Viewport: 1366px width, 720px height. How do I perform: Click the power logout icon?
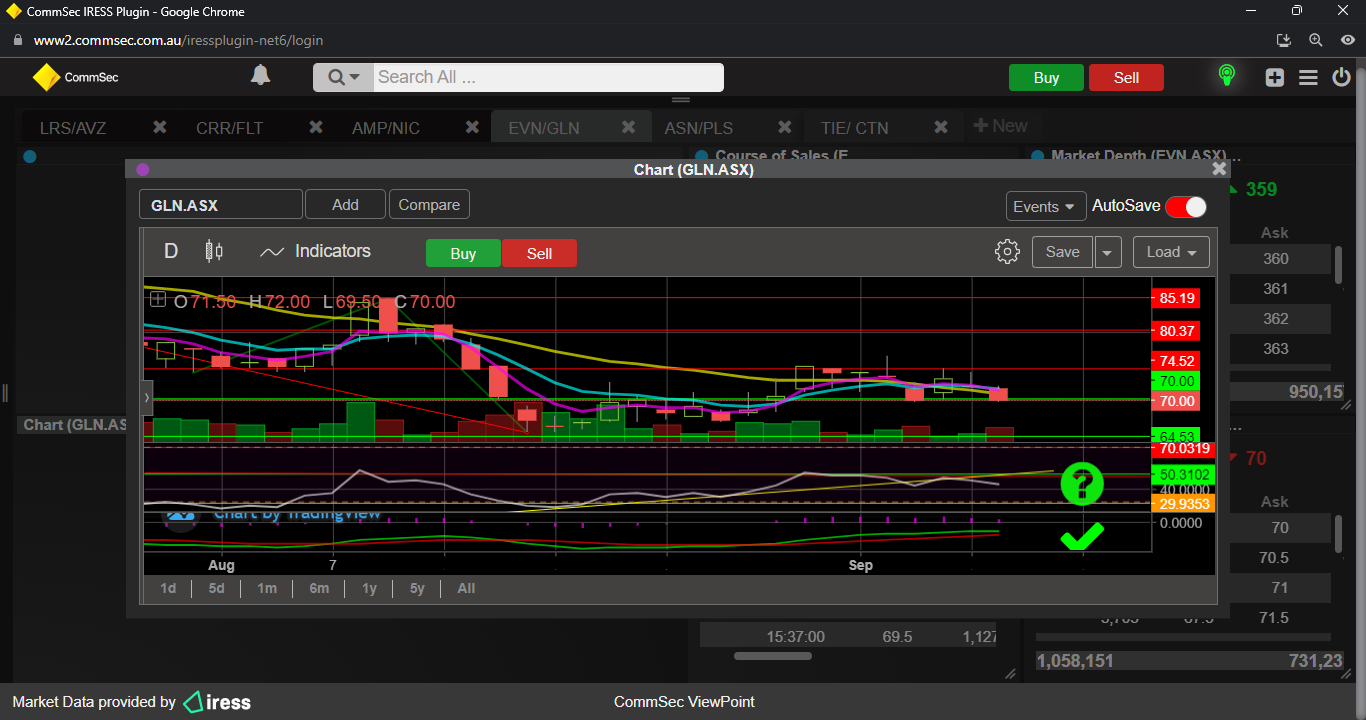coord(1342,77)
